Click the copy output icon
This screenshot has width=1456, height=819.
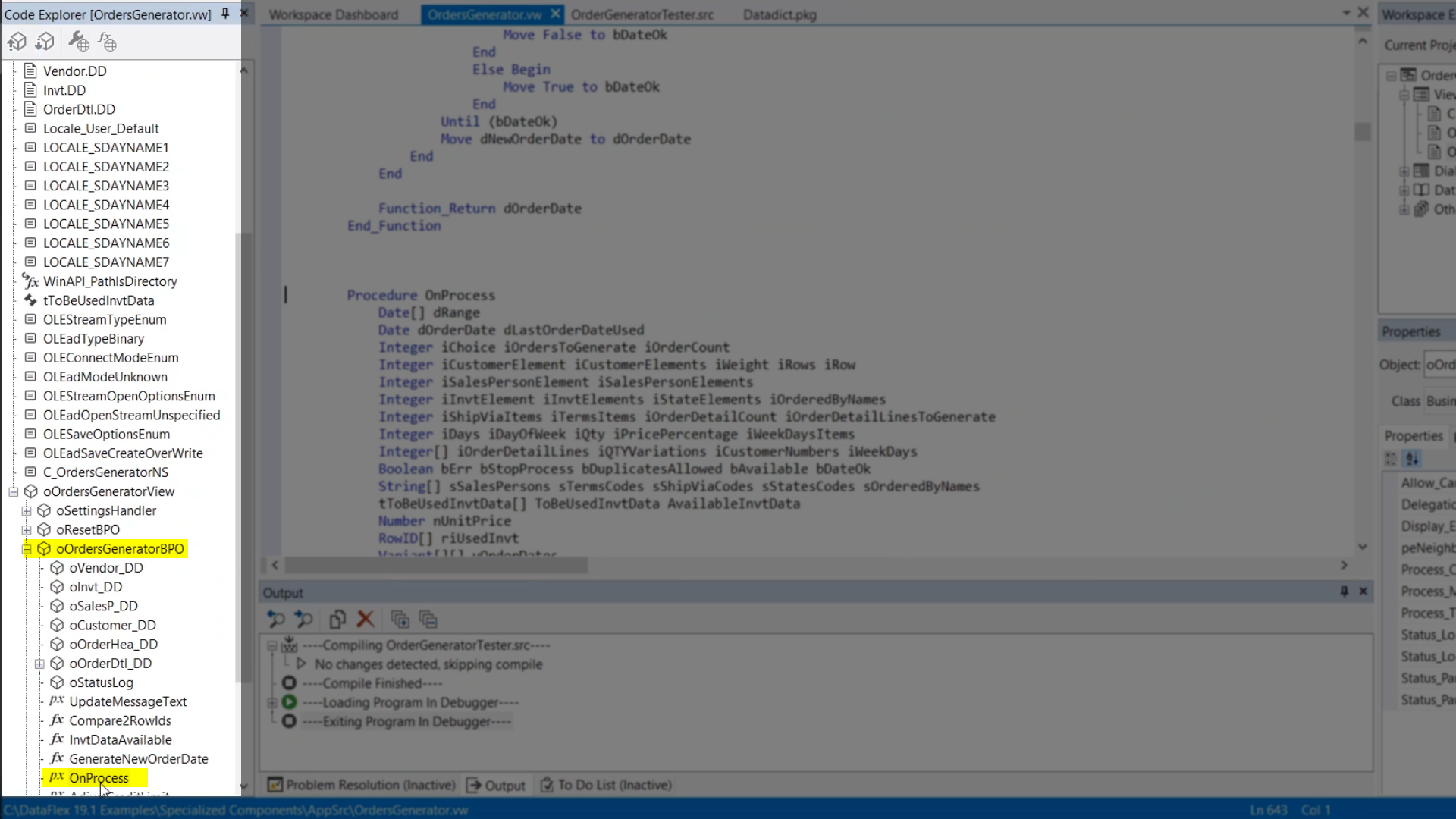[337, 620]
